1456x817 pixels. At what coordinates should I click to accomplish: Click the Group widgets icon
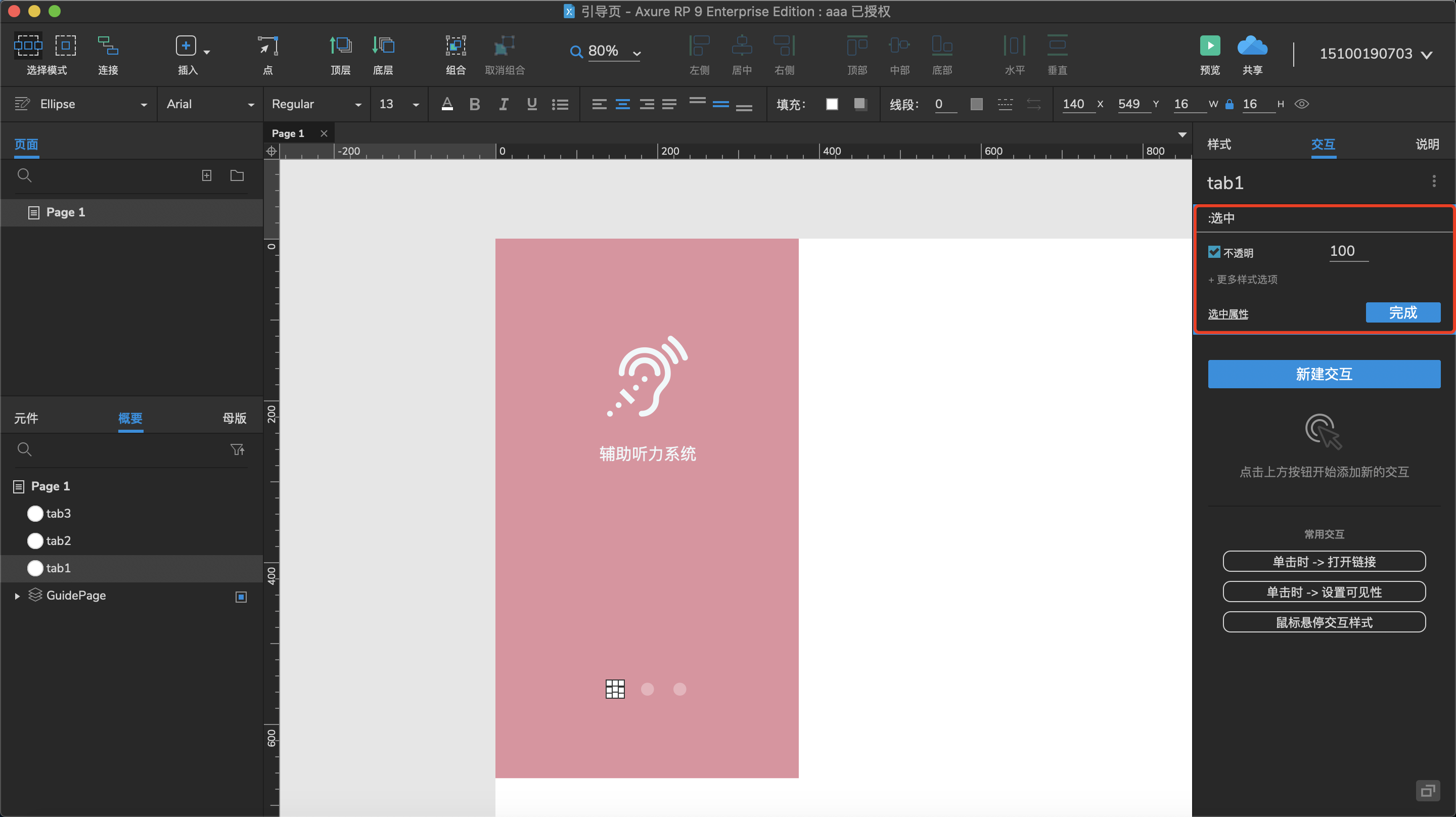pos(455,46)
